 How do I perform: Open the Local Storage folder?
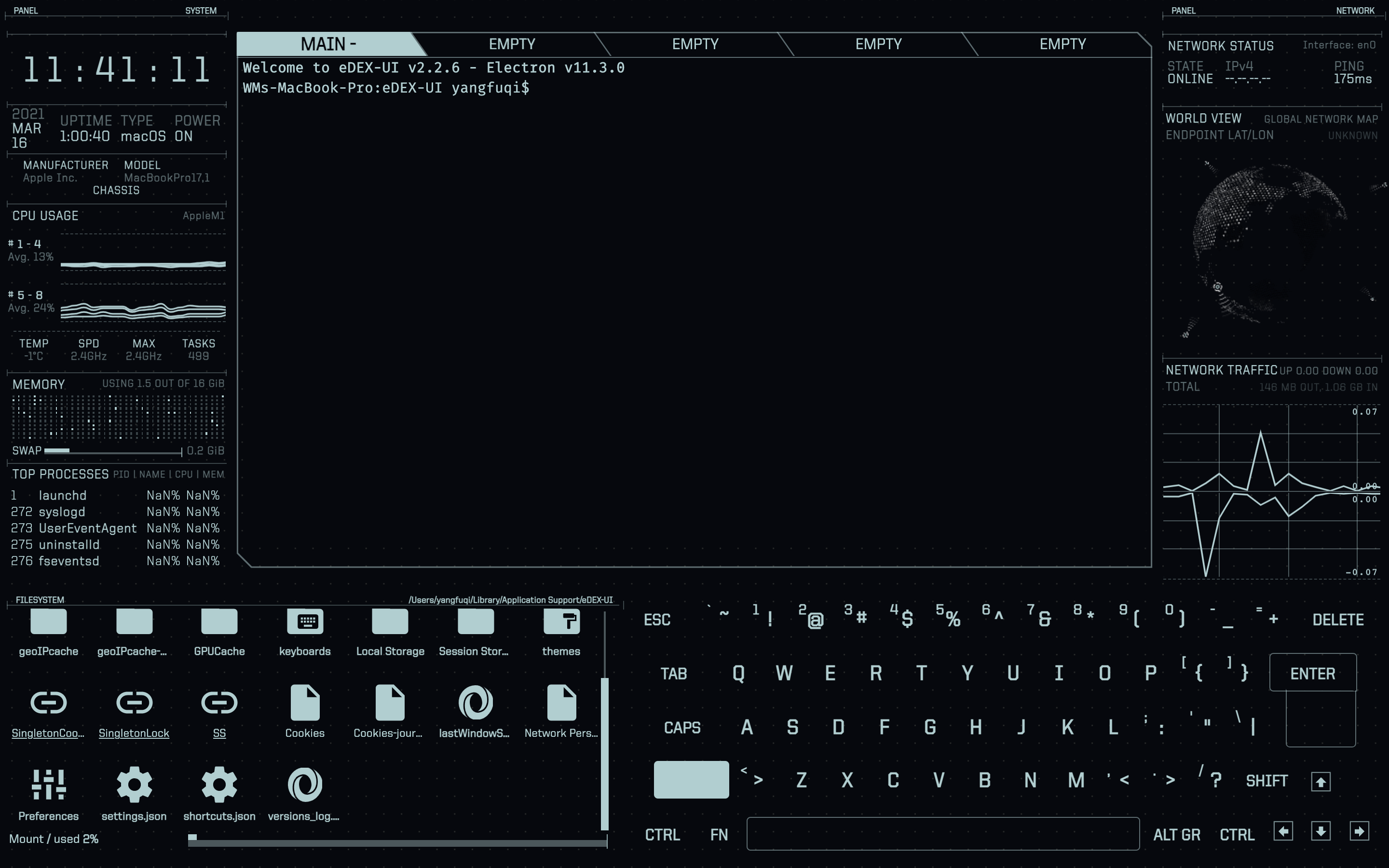coord(390,621)
